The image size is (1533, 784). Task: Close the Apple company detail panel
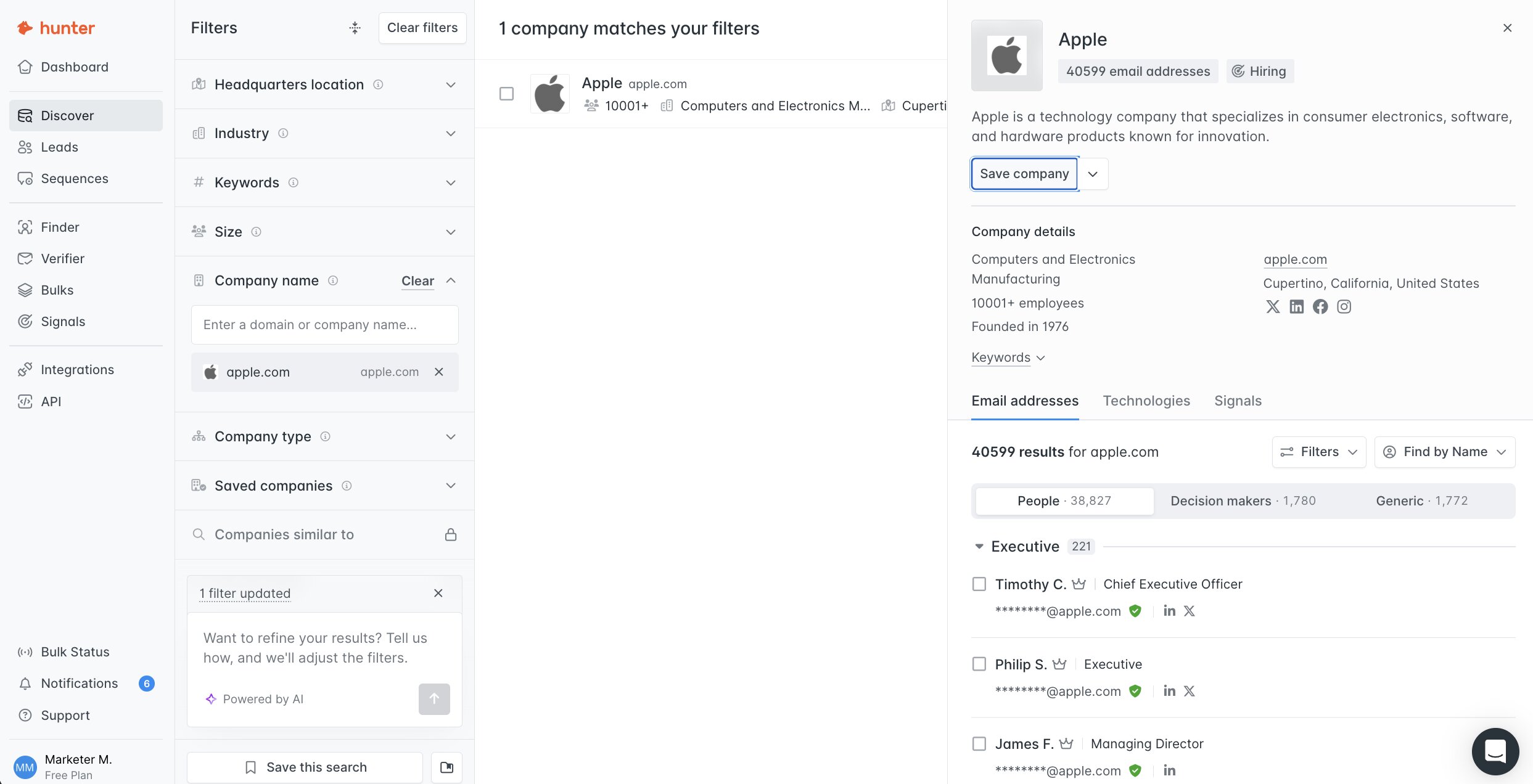1507,28
